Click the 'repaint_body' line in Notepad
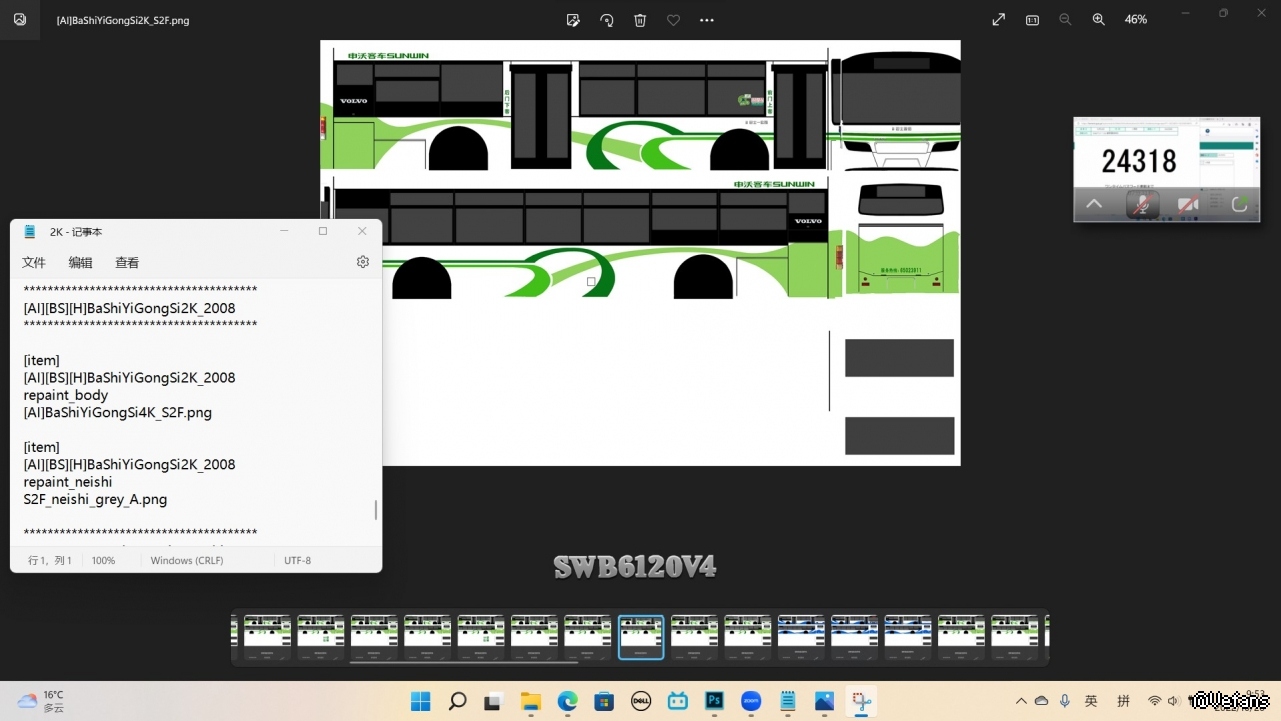 point(66,395)
